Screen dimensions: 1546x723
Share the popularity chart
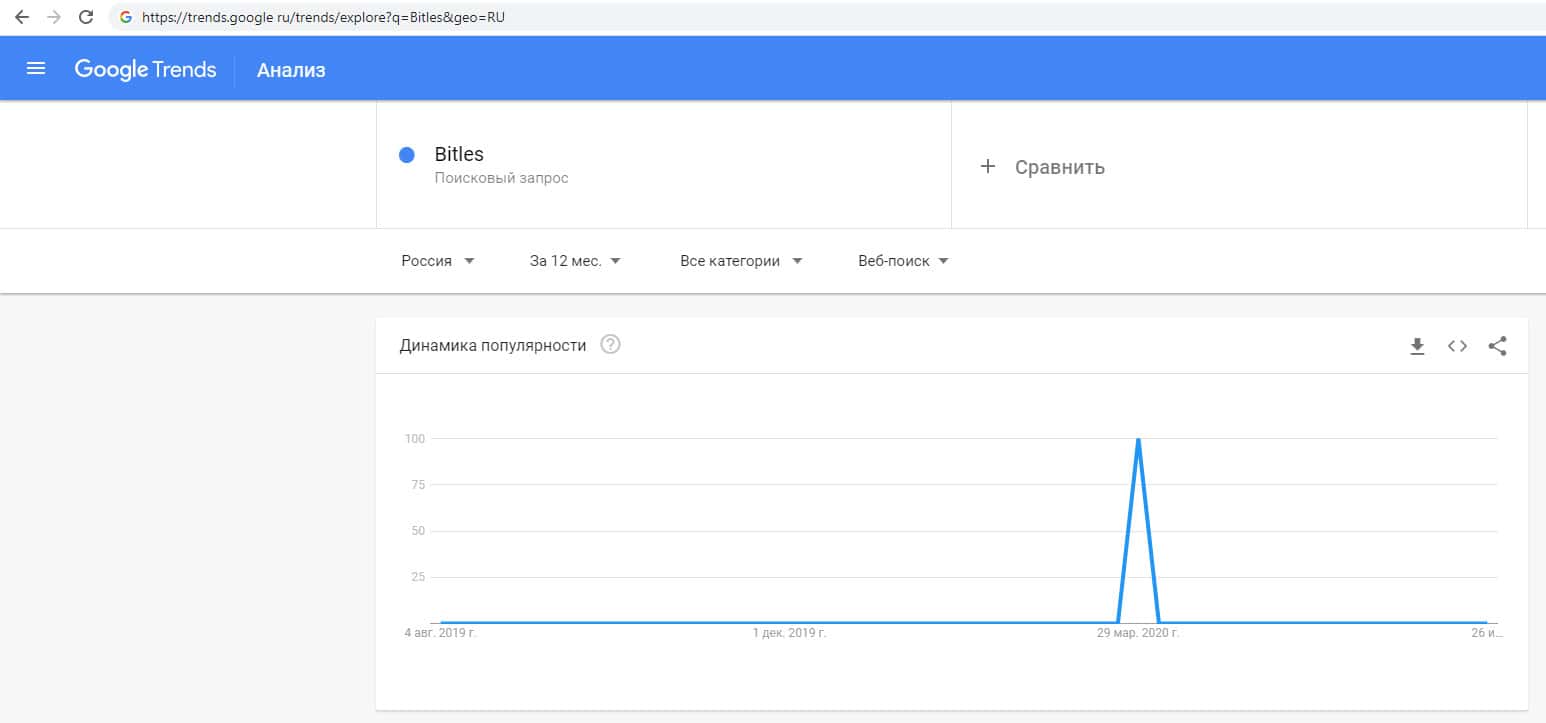coord(1497,346)
